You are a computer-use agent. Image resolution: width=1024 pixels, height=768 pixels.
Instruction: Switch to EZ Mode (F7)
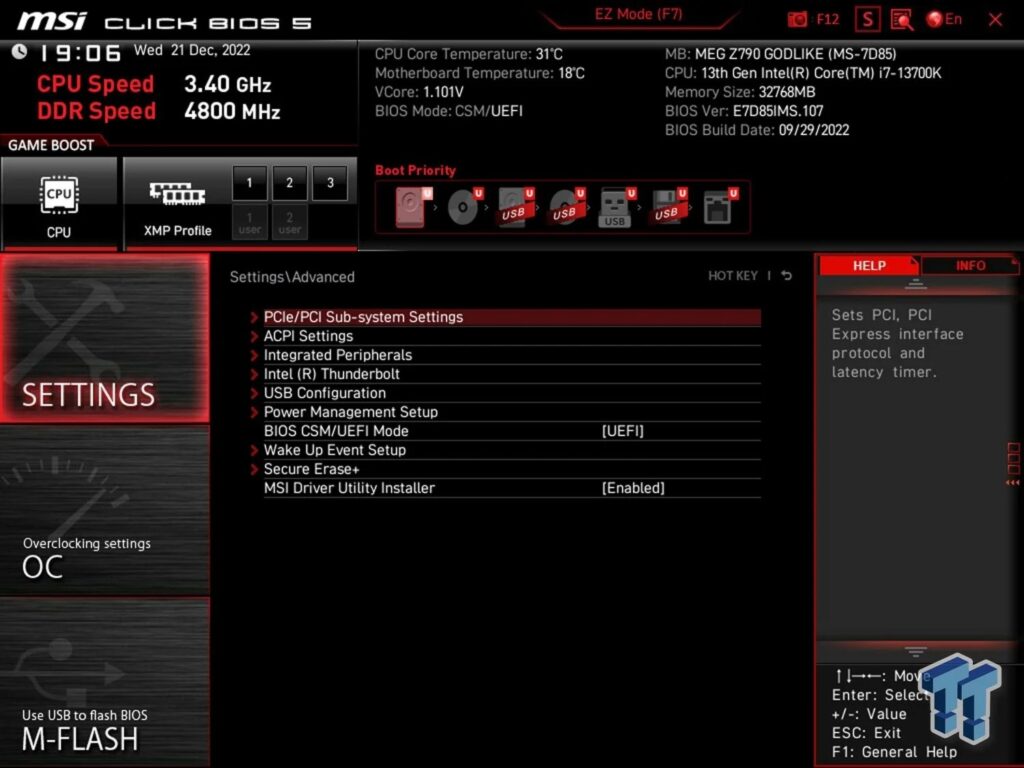click(638, 14)
